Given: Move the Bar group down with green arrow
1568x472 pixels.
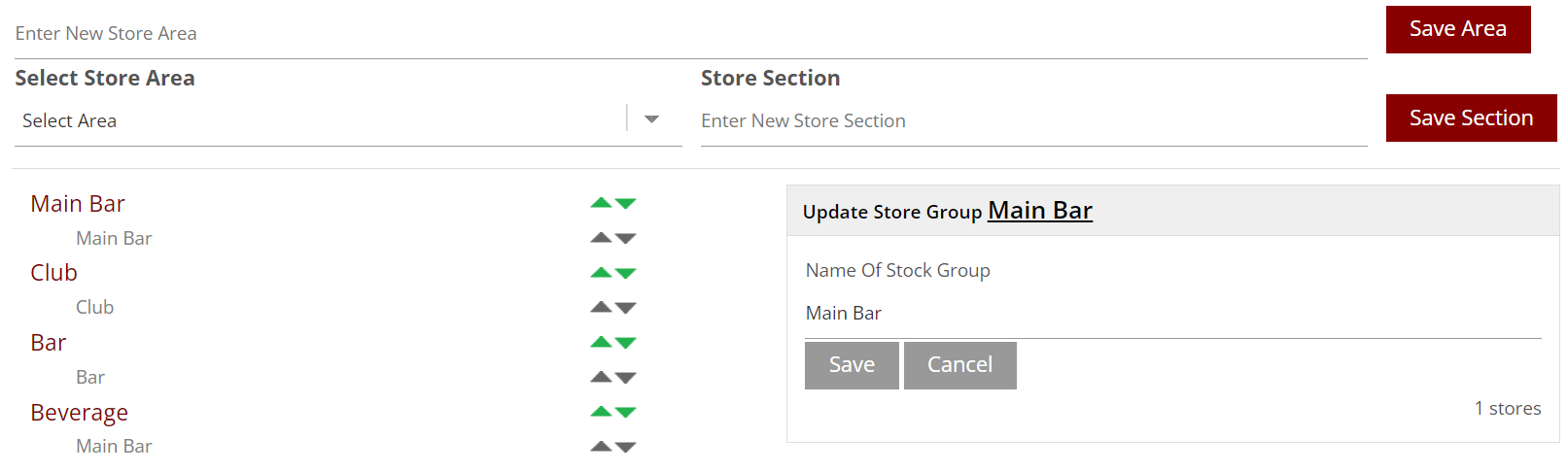Looking at the screenshot, I should 626,343.
